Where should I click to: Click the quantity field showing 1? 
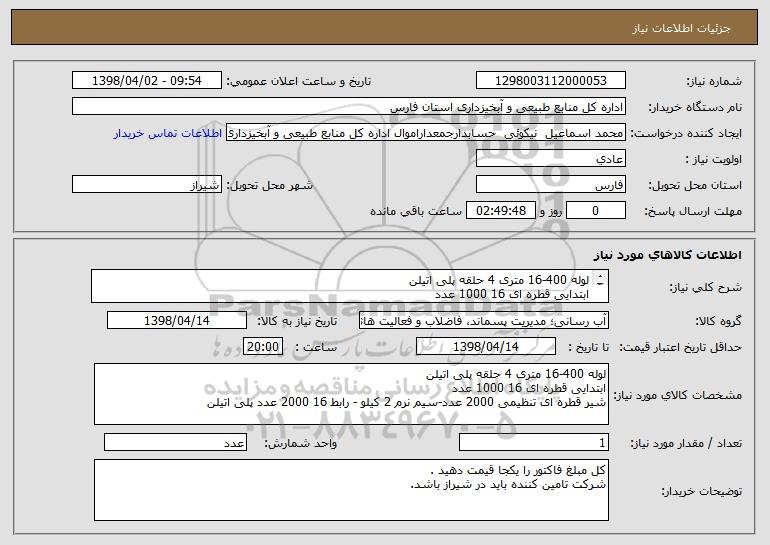coord(534,442)
